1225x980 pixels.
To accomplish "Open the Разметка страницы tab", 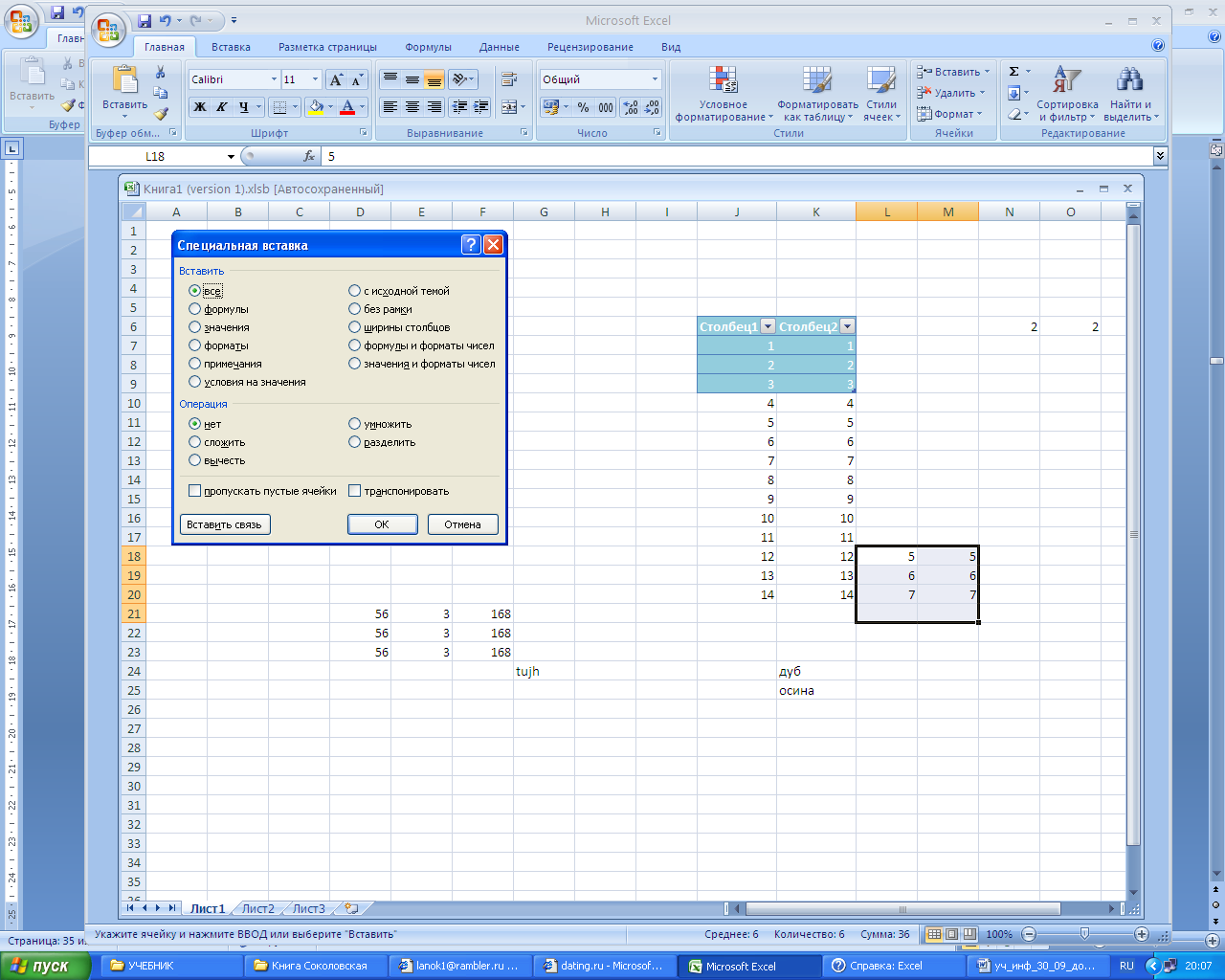I will (327, 47).
